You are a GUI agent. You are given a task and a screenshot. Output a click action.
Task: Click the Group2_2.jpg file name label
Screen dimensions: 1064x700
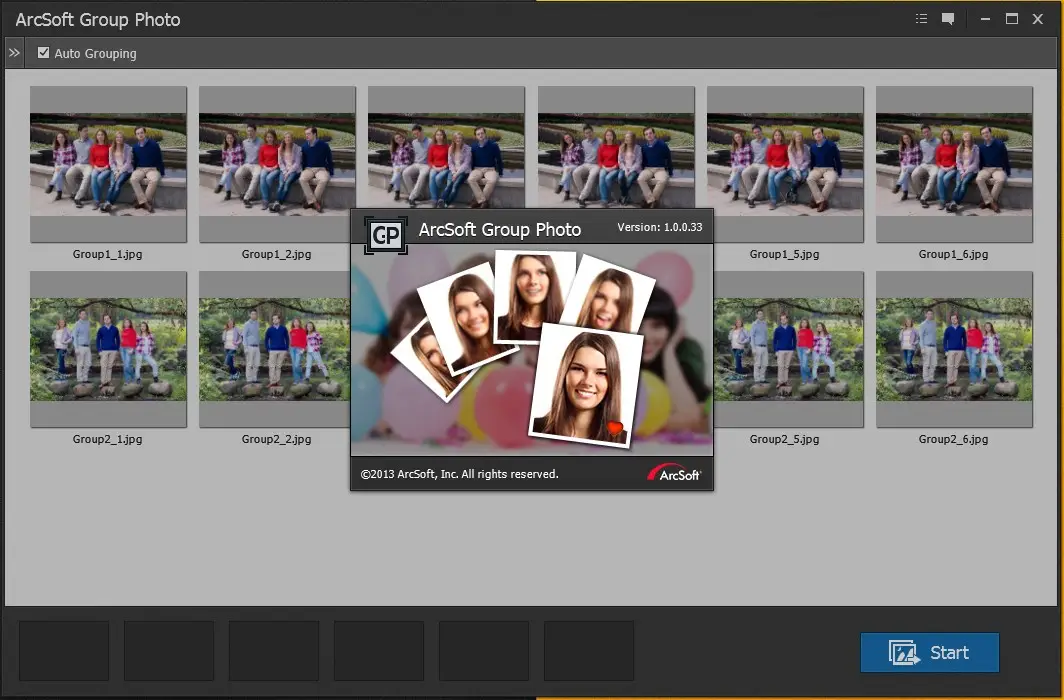click(276, 440)
